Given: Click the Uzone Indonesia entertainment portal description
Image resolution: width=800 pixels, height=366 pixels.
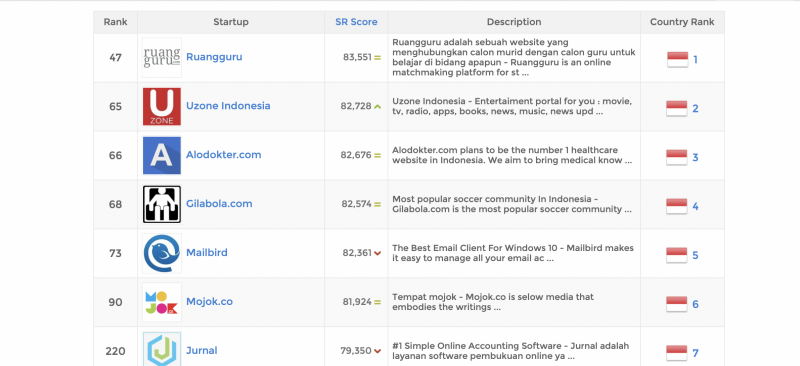Looking at the screenshot, I should pyautogui.click(x=512, y=106).
